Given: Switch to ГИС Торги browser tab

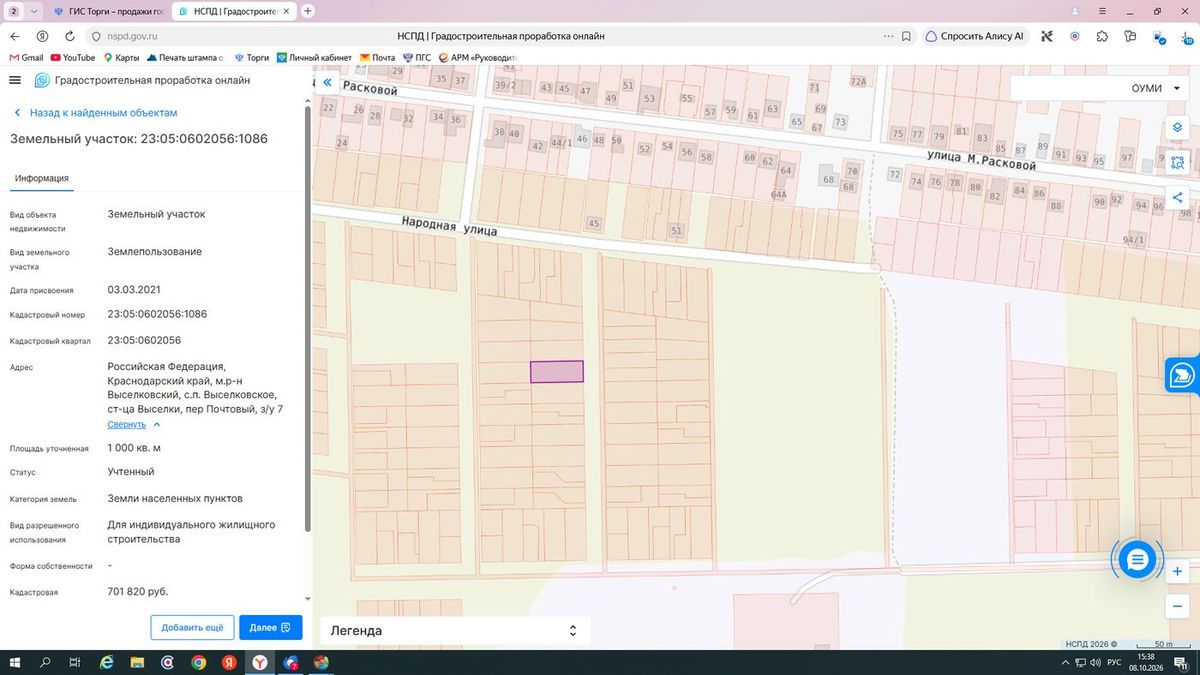Looking at the screenshot, I should 110,11.
